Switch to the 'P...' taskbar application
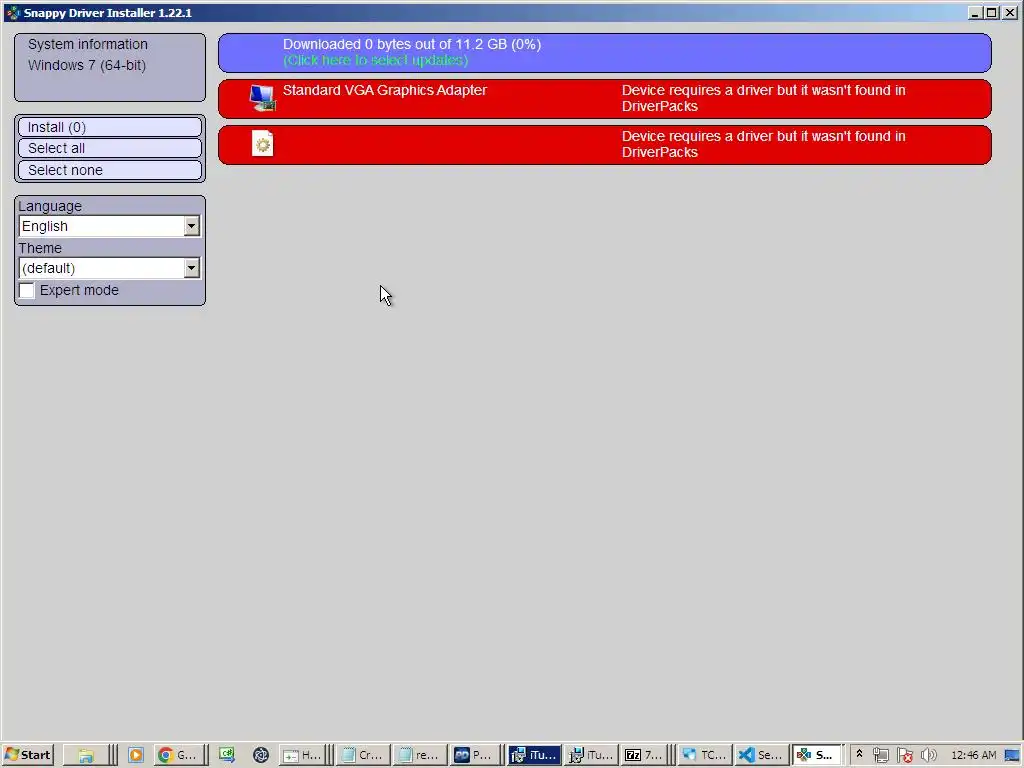The height and width of the screenshot is (768, 1024). (475, 755)
